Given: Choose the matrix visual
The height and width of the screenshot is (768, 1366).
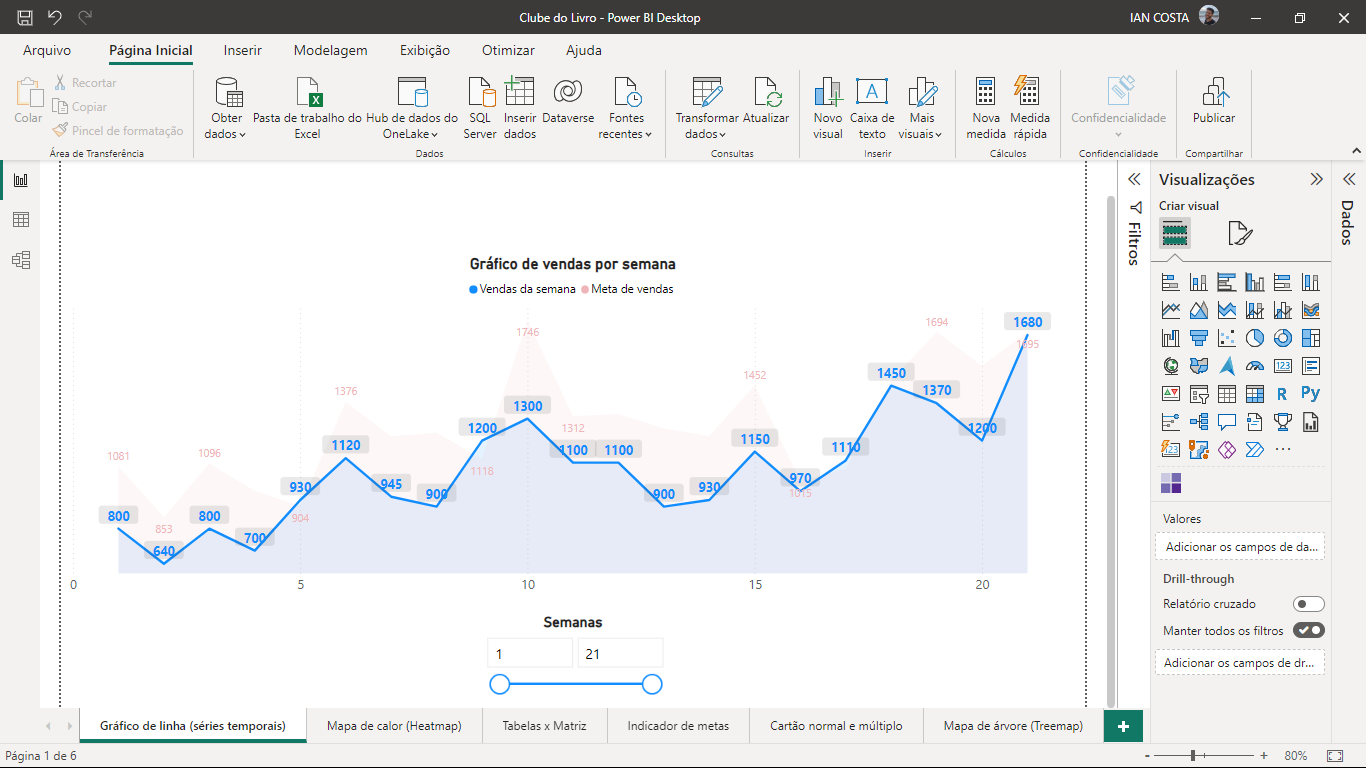Looking at the screenshot, I should (1255, 394).
